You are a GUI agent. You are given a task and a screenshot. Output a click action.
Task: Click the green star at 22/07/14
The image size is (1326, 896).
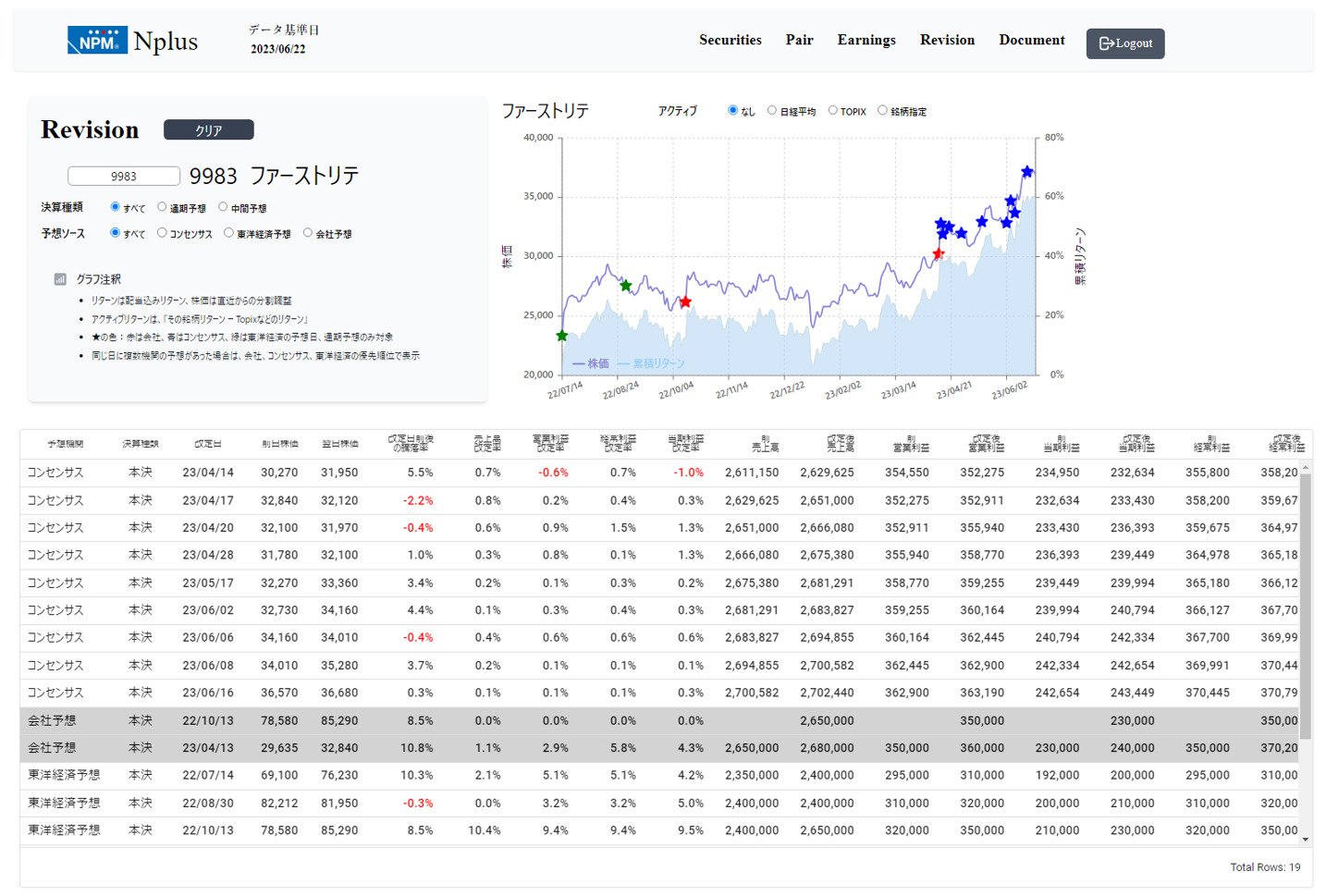[562, 336]
